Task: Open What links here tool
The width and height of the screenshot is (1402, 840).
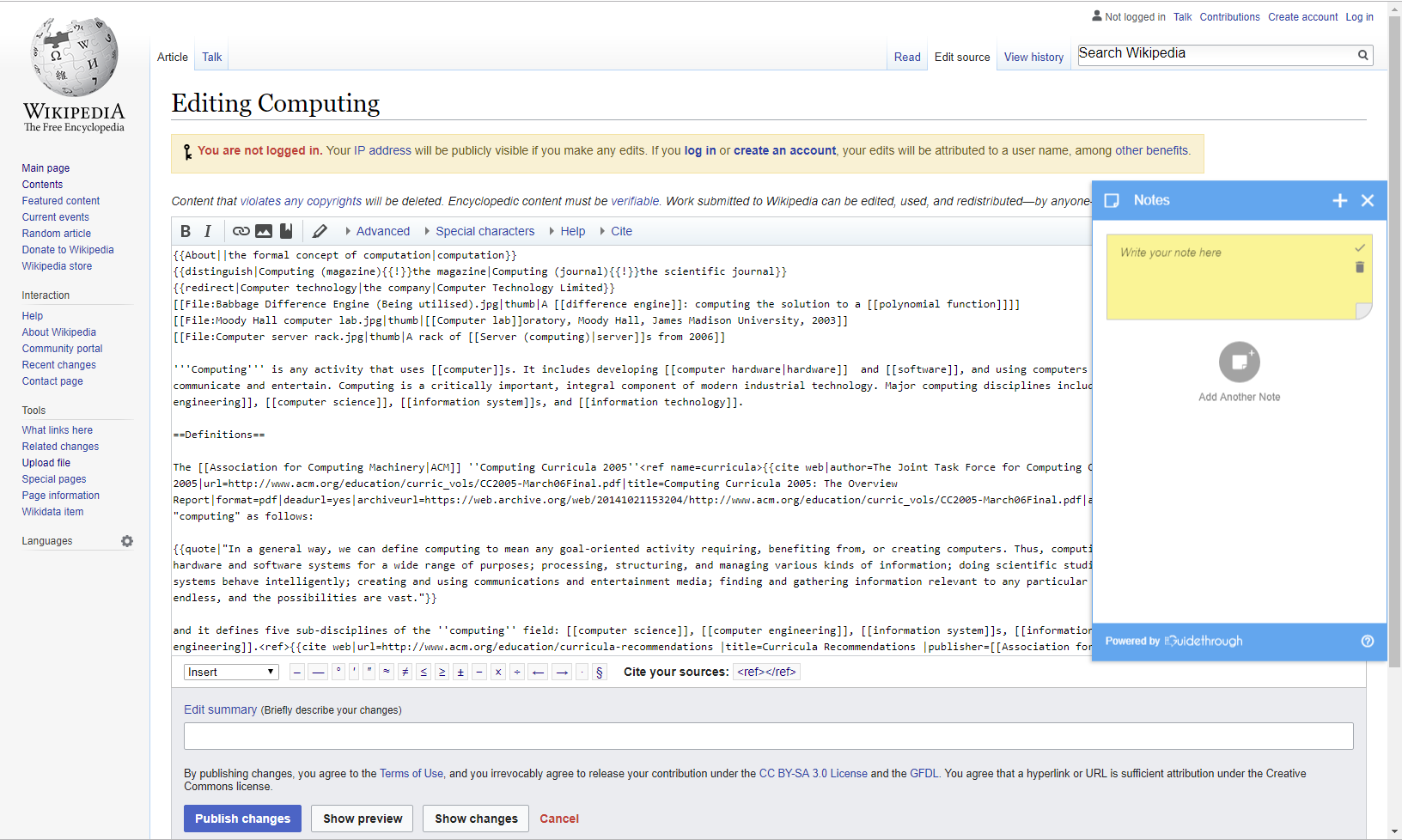Action: tap(58, 430)
